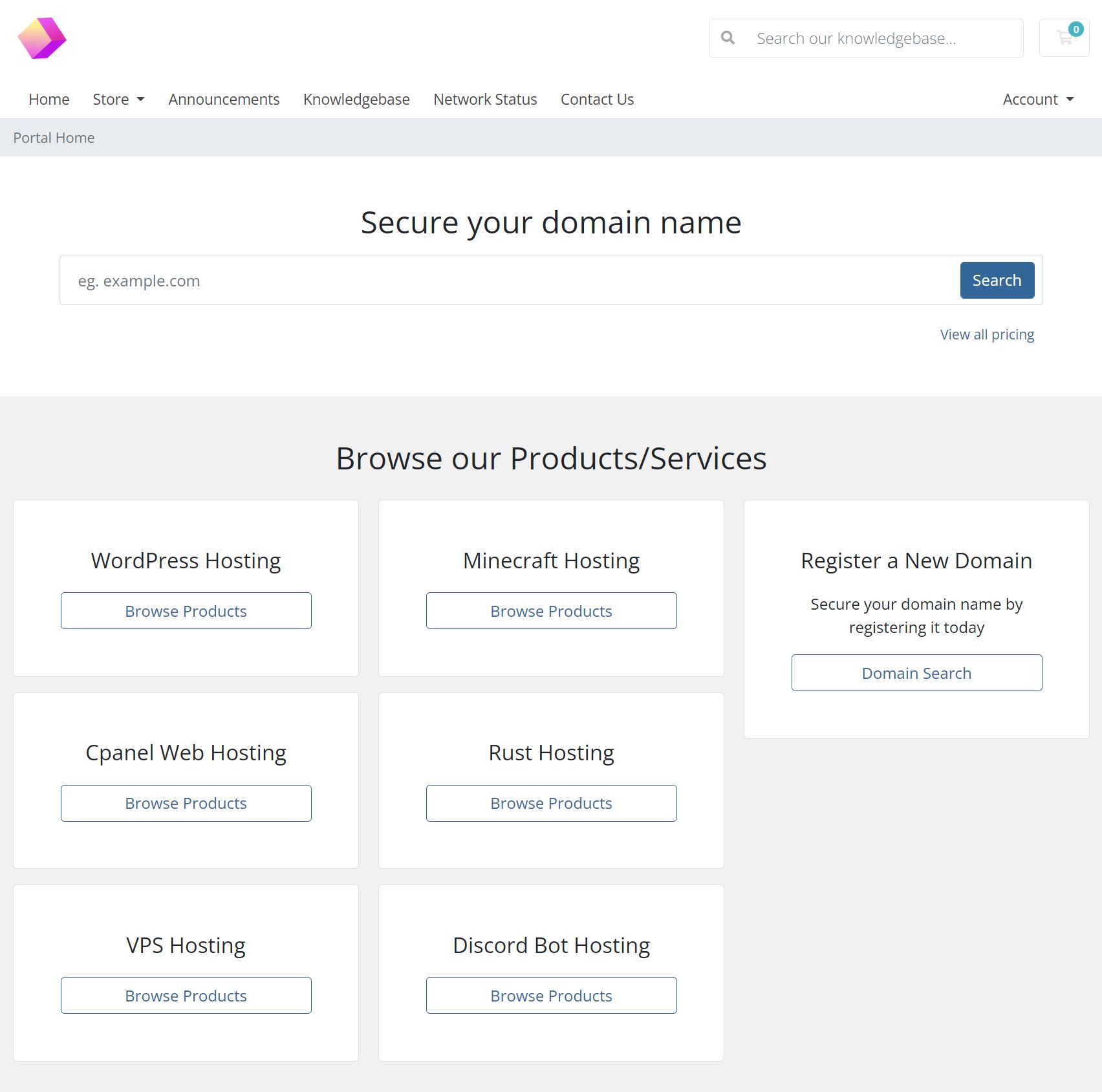Browse Discord Bot Hosting products
Screen dimensions: 1102x1092
tap(551, 995)
